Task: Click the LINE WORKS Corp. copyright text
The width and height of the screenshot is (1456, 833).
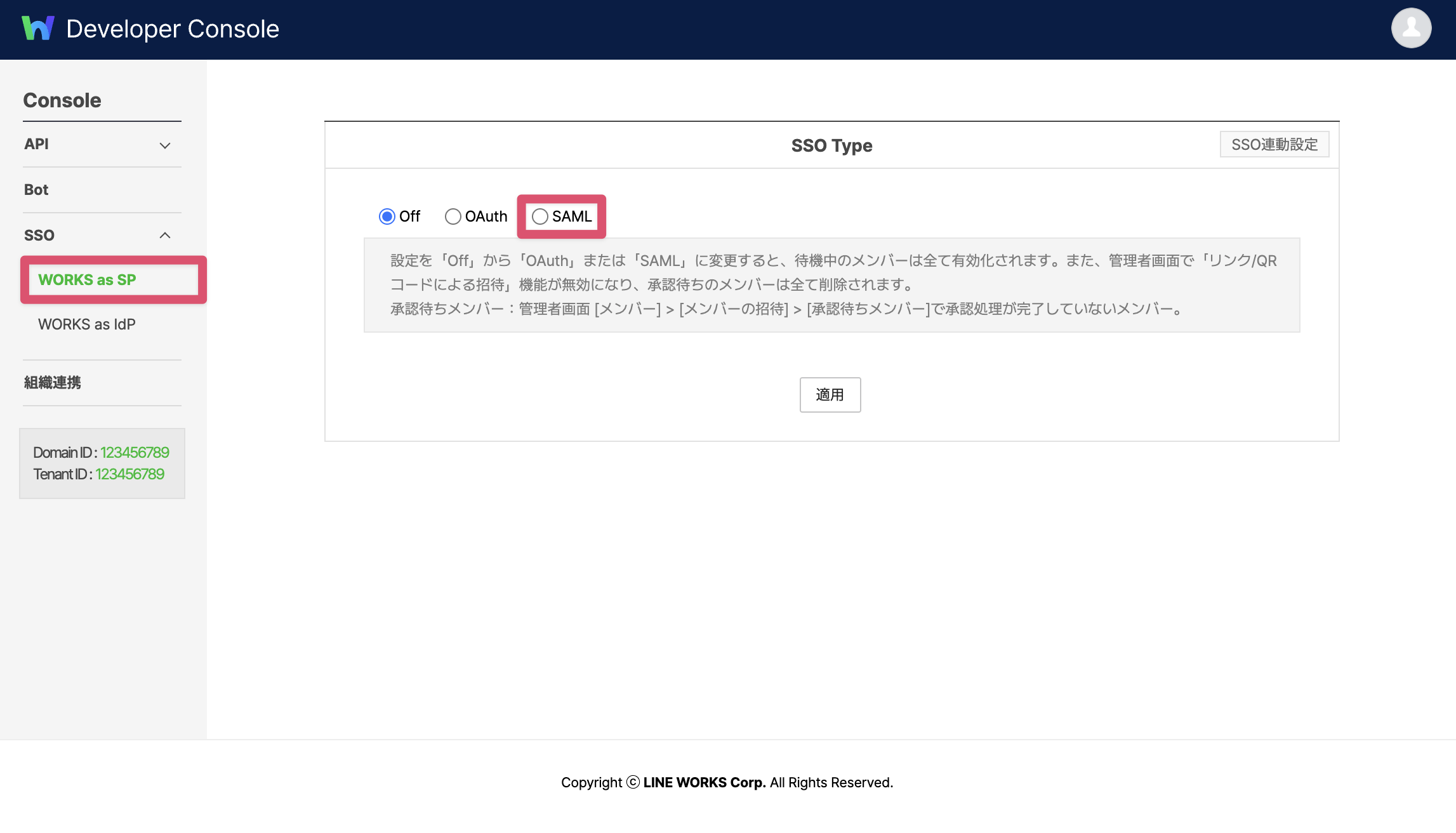Action: 705,783
